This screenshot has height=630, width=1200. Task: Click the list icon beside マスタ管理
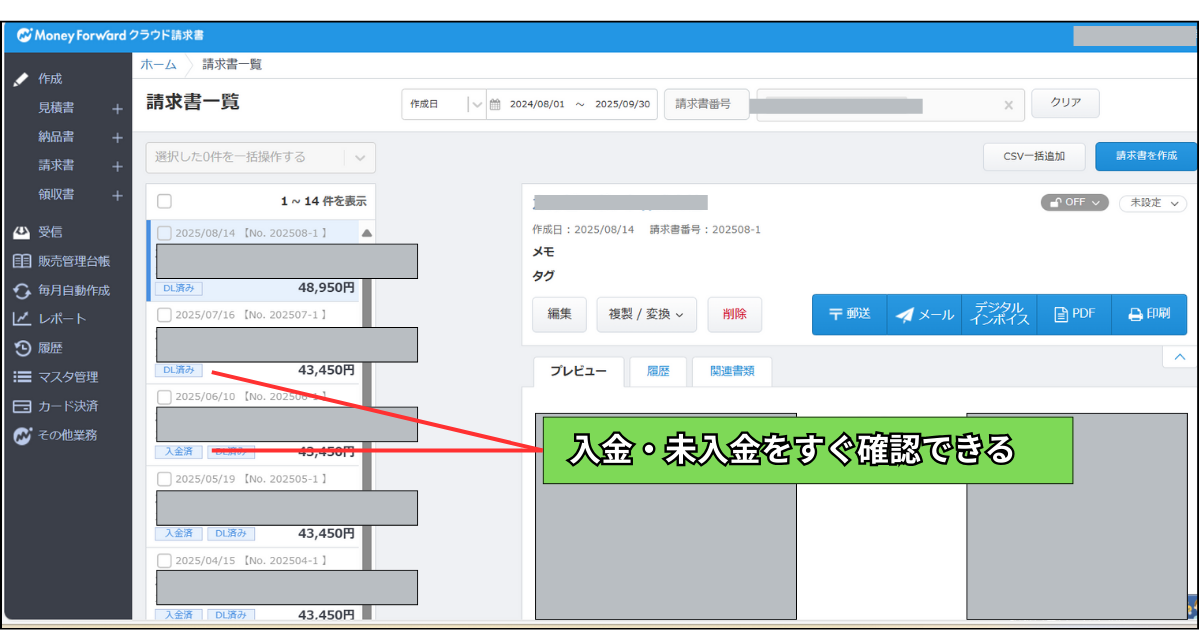pyautogui.click(x=22, y=377)
